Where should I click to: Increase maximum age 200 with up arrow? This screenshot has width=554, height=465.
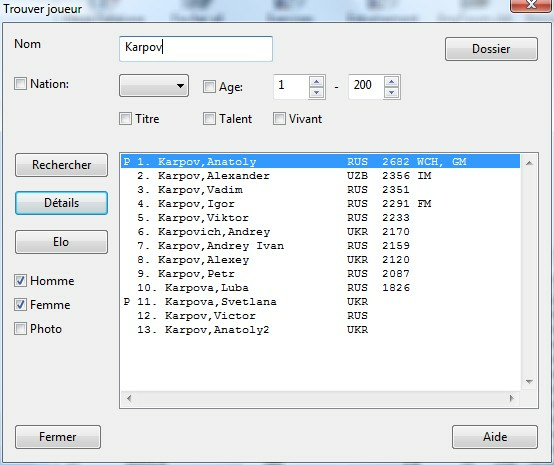(391, 81)
